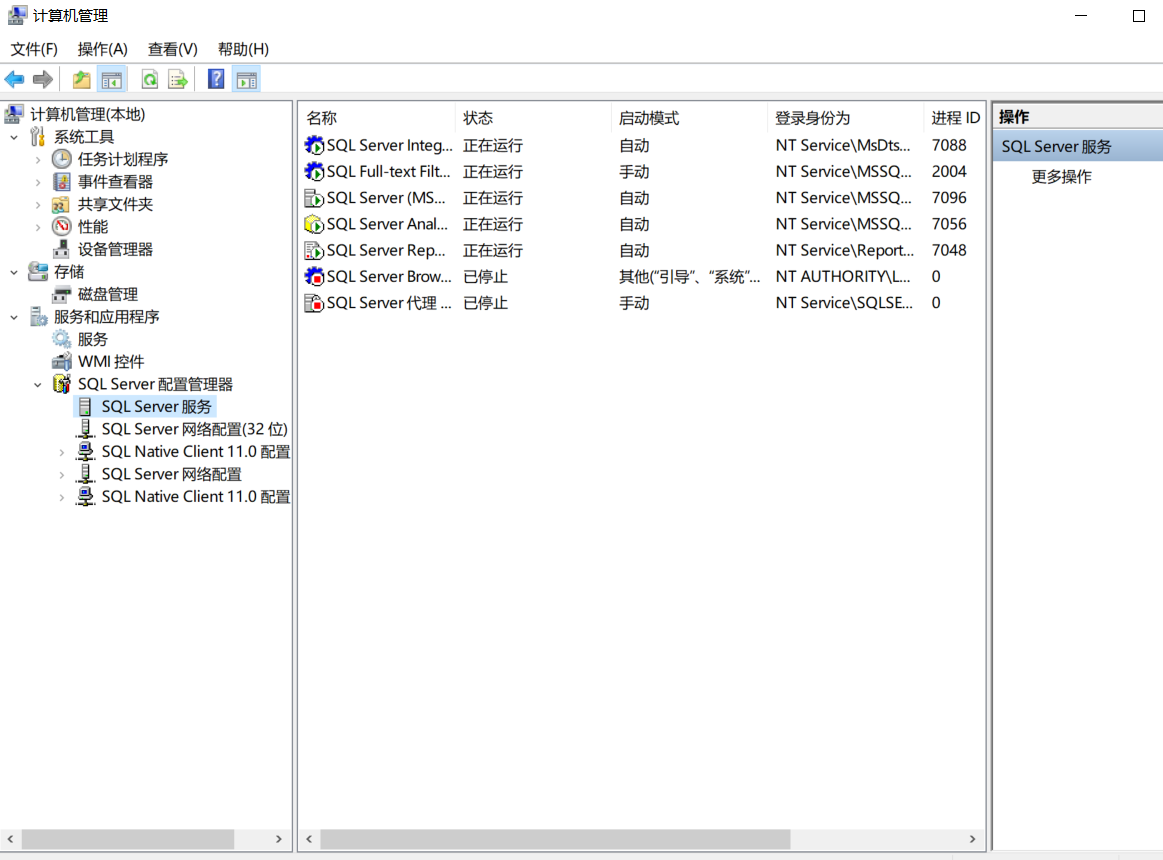
Task: Select SQL Server 服务 tree item
Action: click(157, 407)
